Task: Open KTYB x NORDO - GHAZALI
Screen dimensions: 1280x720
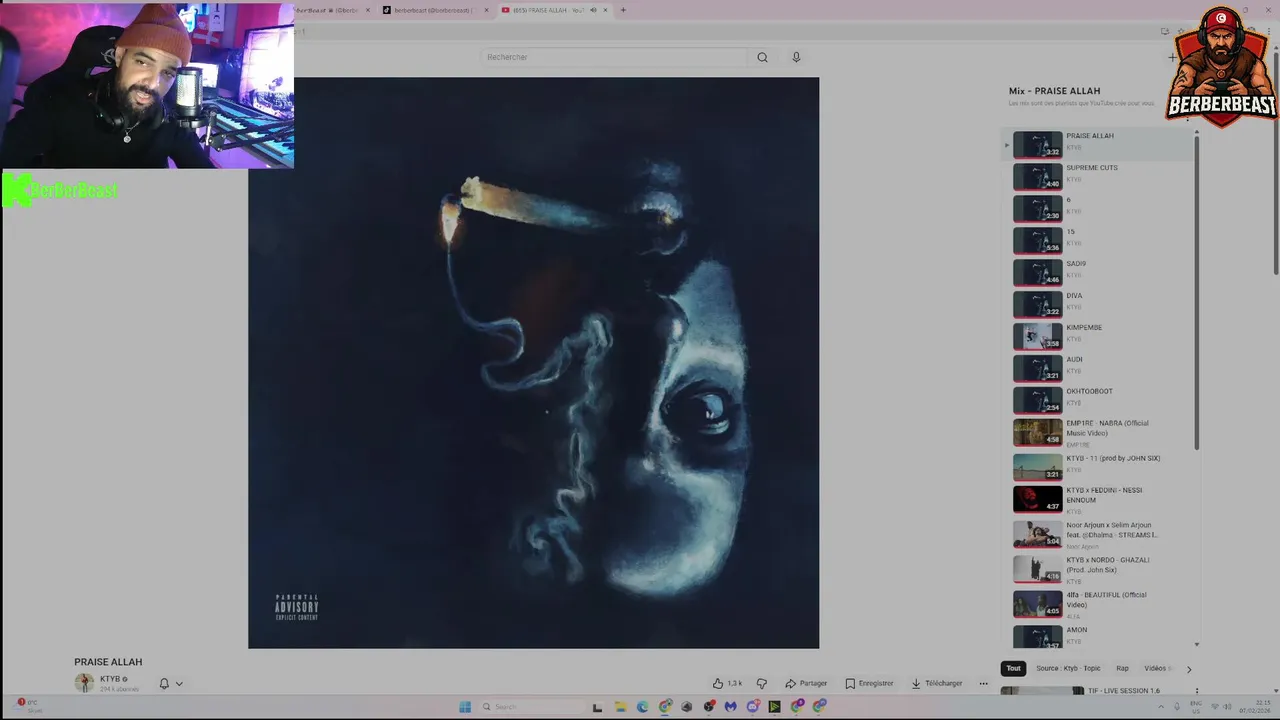Action: coord(1100,569)
